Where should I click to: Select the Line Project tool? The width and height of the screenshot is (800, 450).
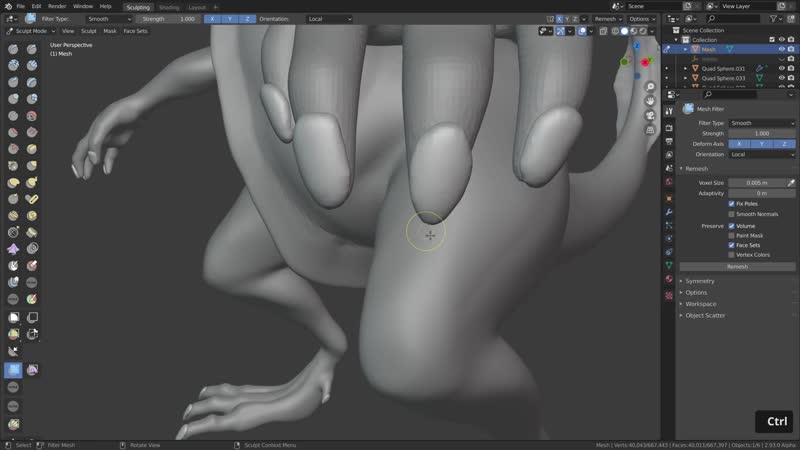click(x=13, y=351)
